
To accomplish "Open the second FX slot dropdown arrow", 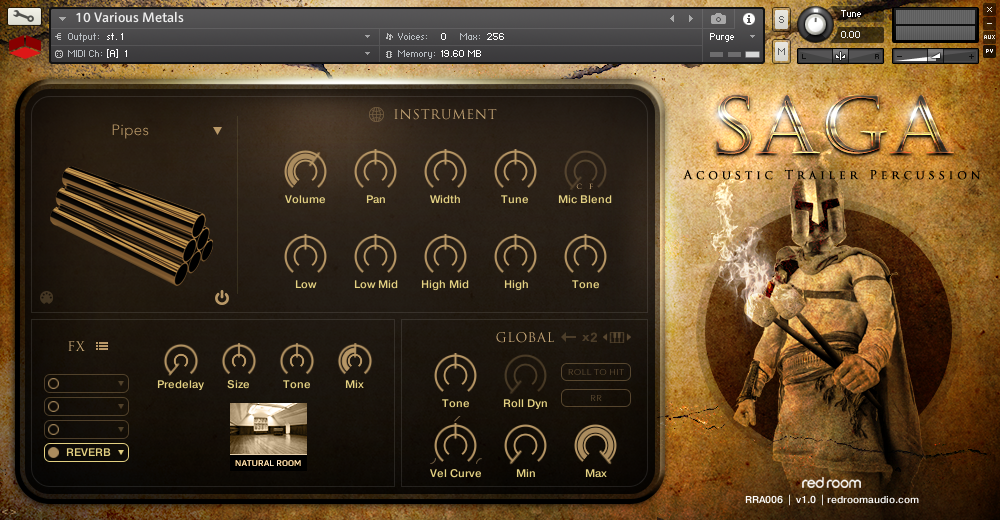I will coord(121,406).
